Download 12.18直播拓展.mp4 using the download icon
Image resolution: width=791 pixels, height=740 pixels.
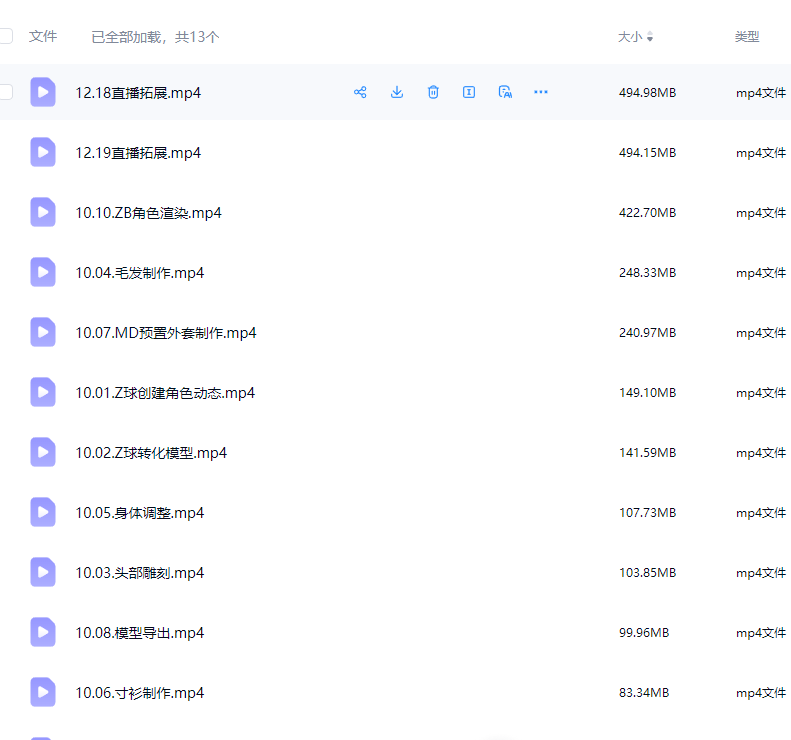point(397,92)
